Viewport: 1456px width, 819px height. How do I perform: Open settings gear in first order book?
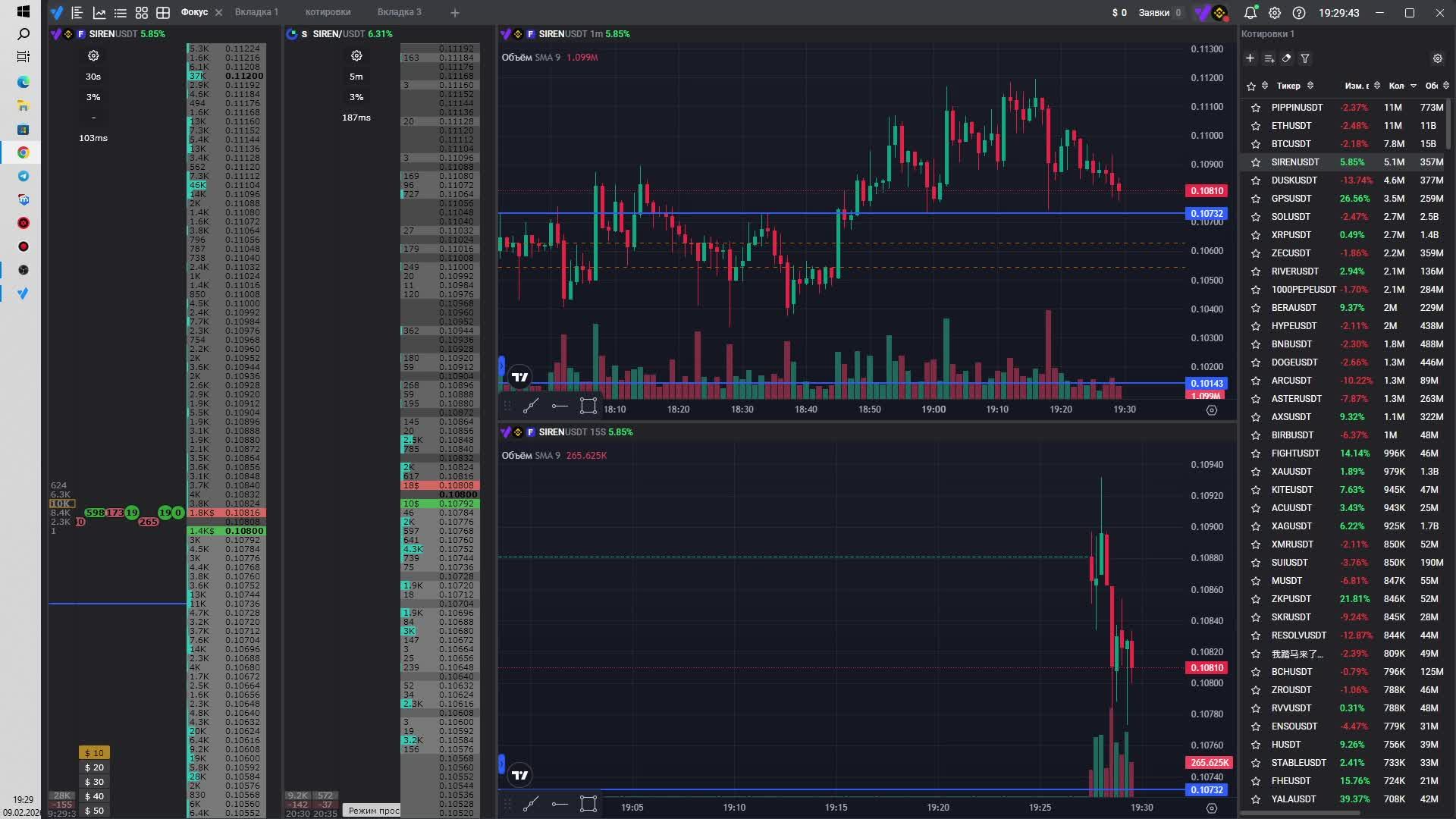(93, 56)
